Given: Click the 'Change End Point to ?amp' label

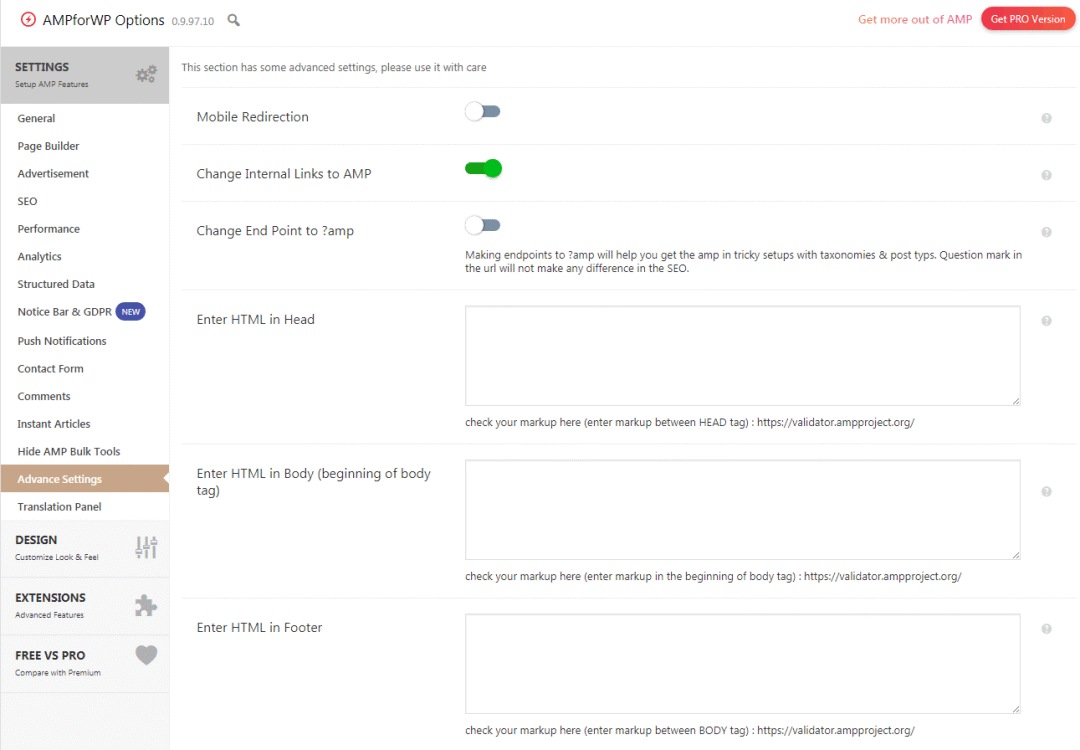Looking at the screenshot, I should 275,231.
